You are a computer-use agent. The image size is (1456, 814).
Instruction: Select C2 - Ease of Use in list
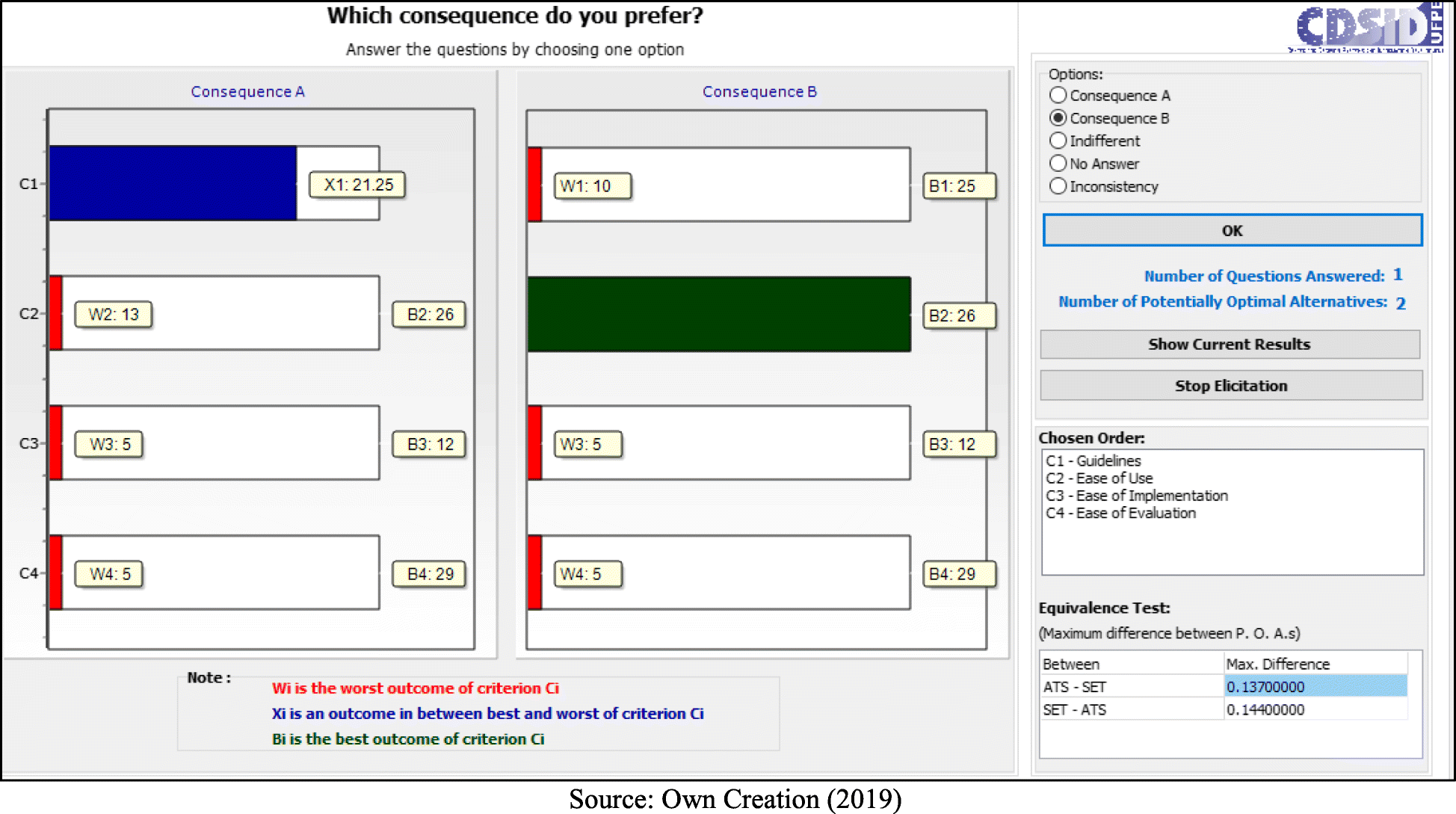[x=1099, y=478]
